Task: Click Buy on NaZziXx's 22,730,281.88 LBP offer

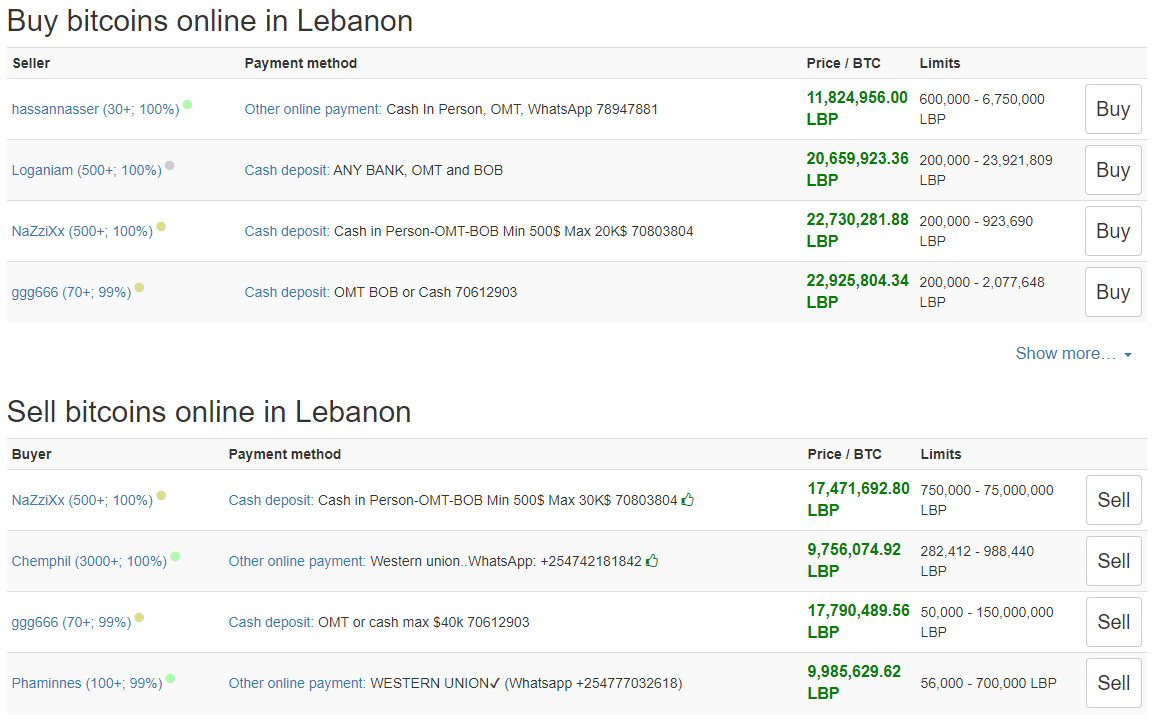Action: (1112, 231)
